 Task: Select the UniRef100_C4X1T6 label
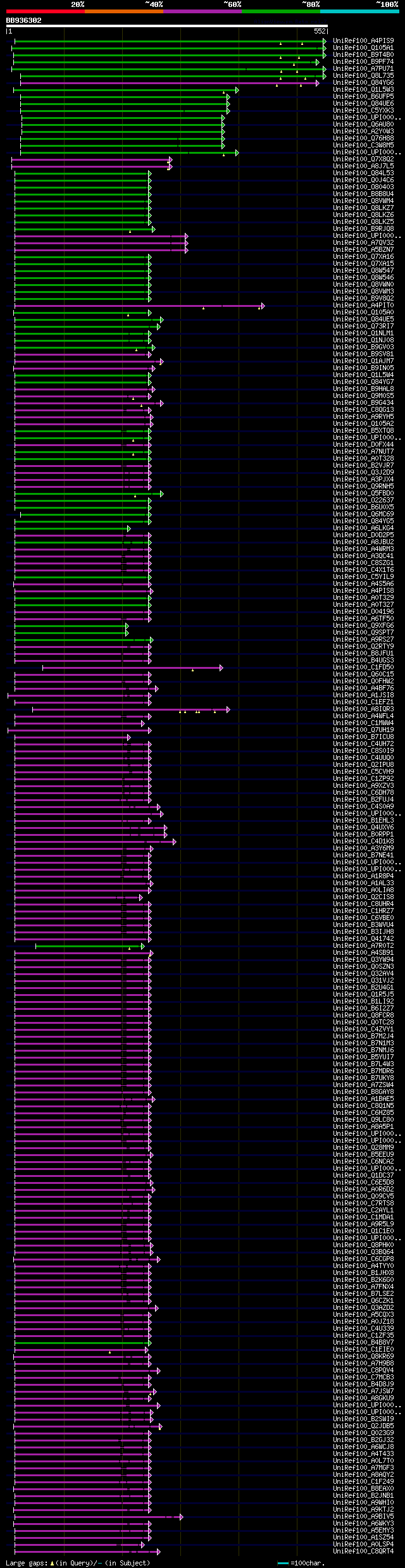pyautogui.click(x=363, y=570)
